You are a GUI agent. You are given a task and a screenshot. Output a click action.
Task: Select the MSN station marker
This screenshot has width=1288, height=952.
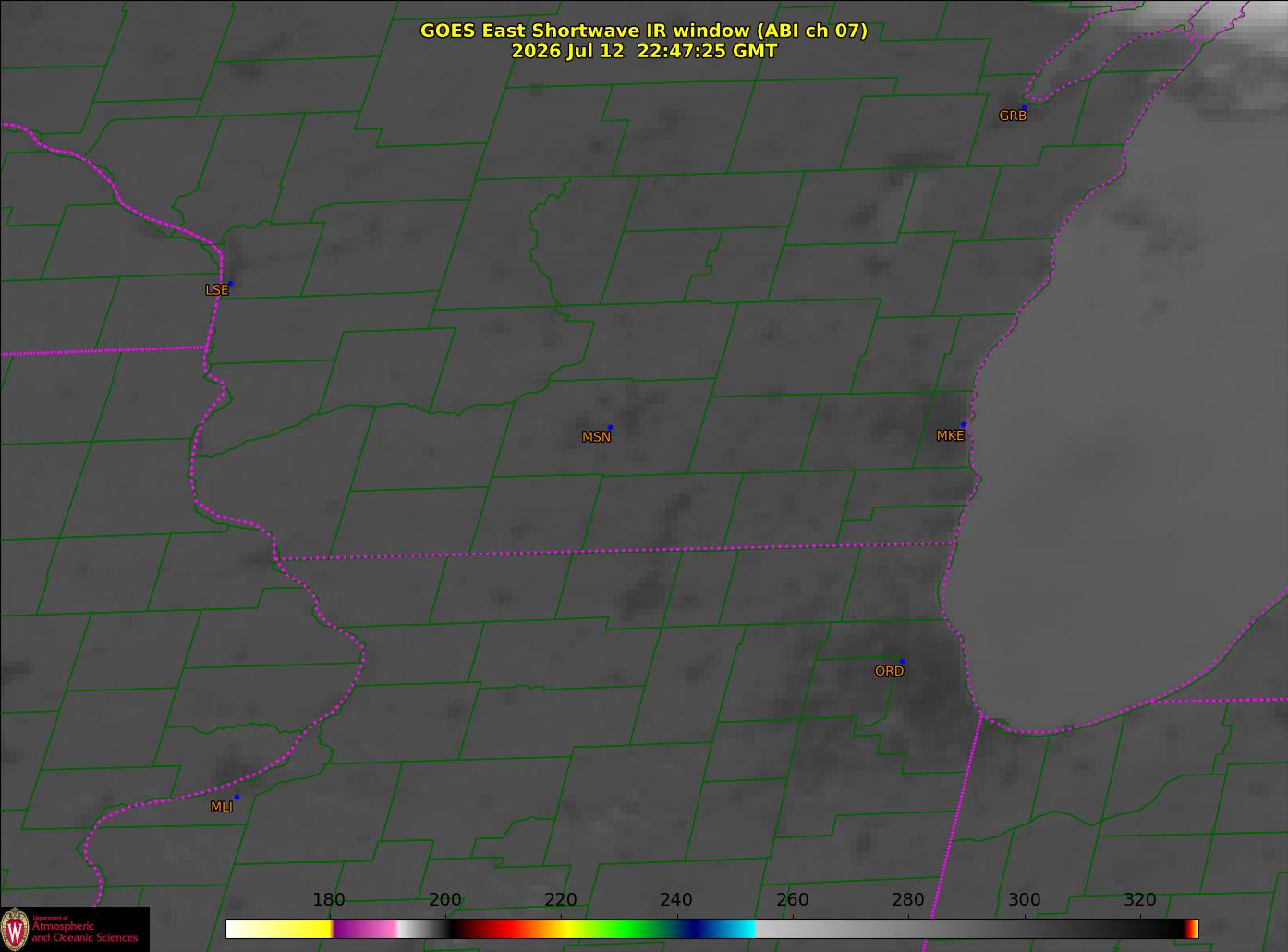[x=610, y=427]
